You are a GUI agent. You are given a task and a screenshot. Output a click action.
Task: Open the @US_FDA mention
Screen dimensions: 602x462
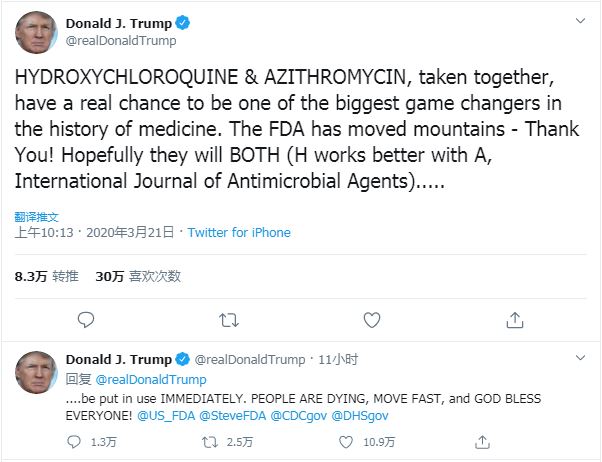(x=166, y=414)
